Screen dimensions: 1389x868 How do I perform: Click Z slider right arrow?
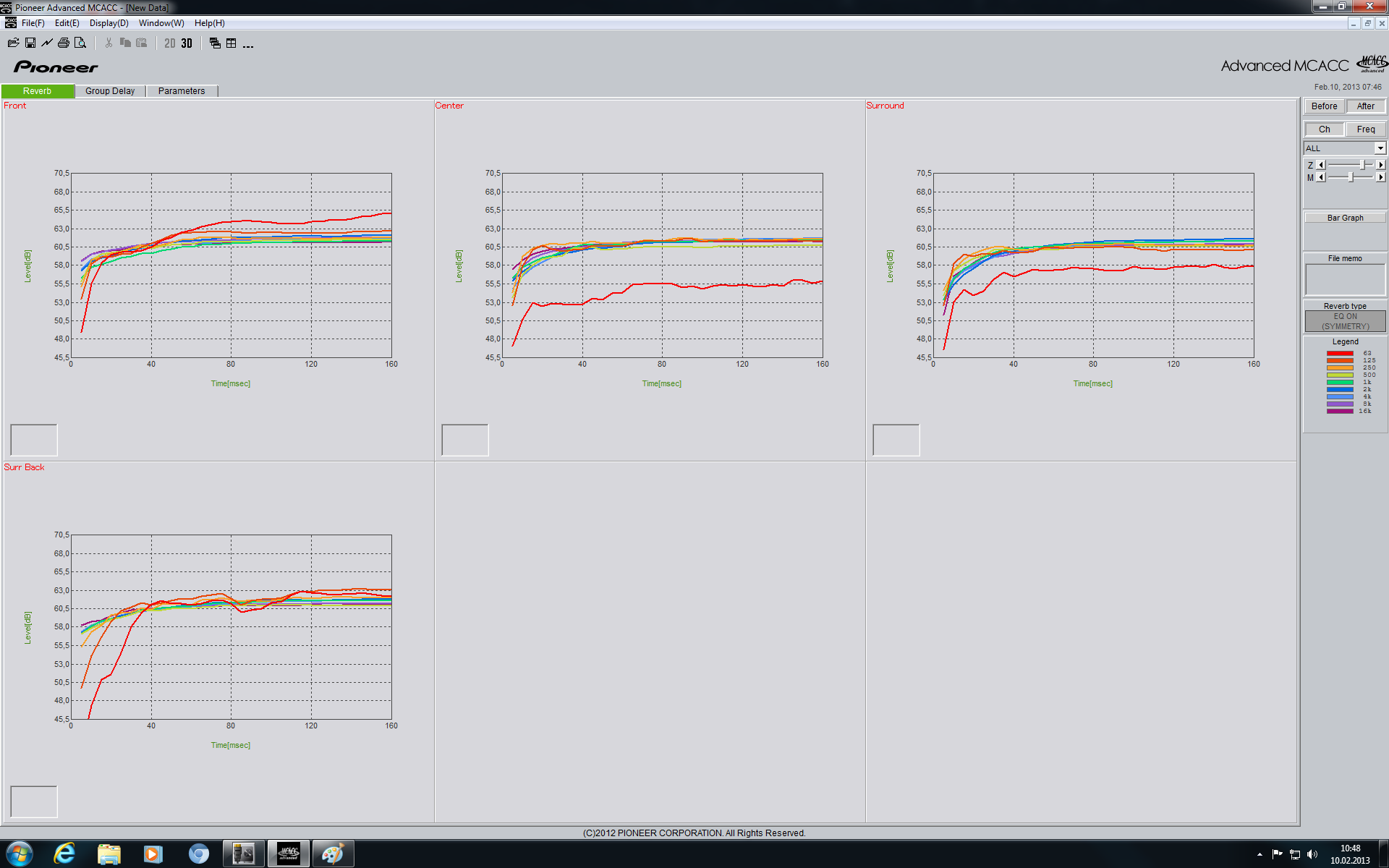[x=1380, y=165]
